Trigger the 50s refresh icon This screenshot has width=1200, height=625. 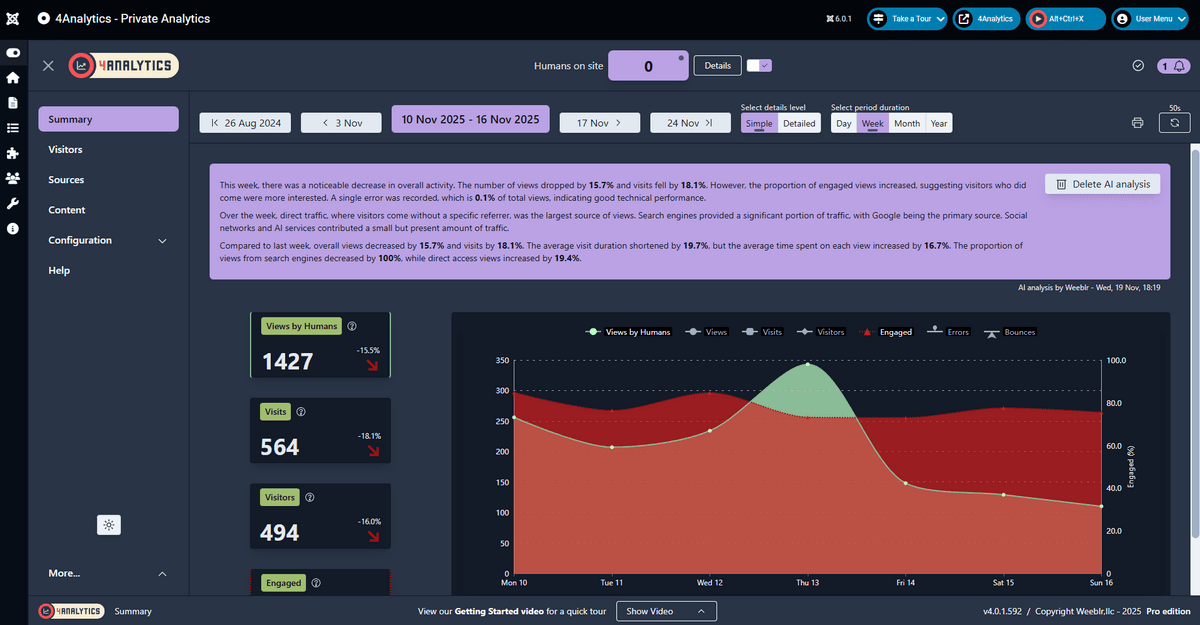click(x=1174, y=122)
